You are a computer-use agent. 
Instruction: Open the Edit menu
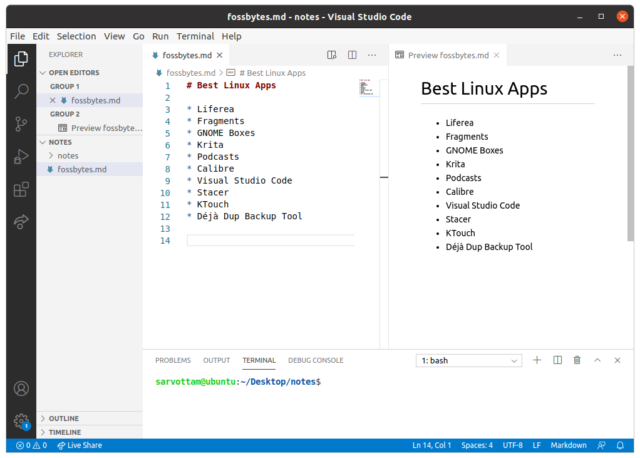tap(41, 36)
